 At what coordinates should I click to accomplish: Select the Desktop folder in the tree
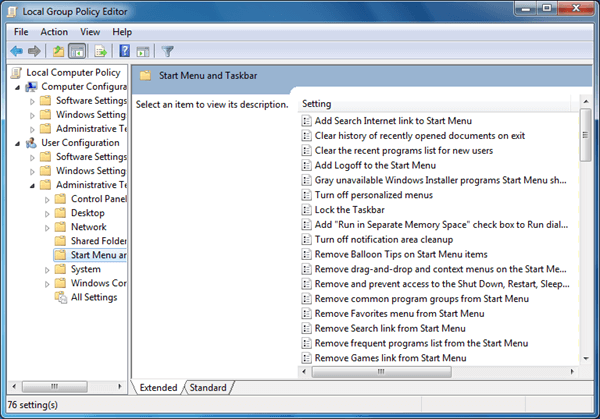[87, 213]
